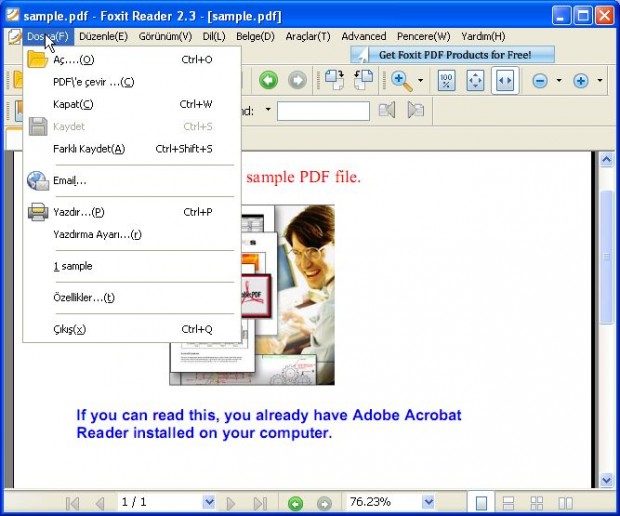Click gray next view button in status bar
This screenshot has width=620, height=516.
(324, 504)
